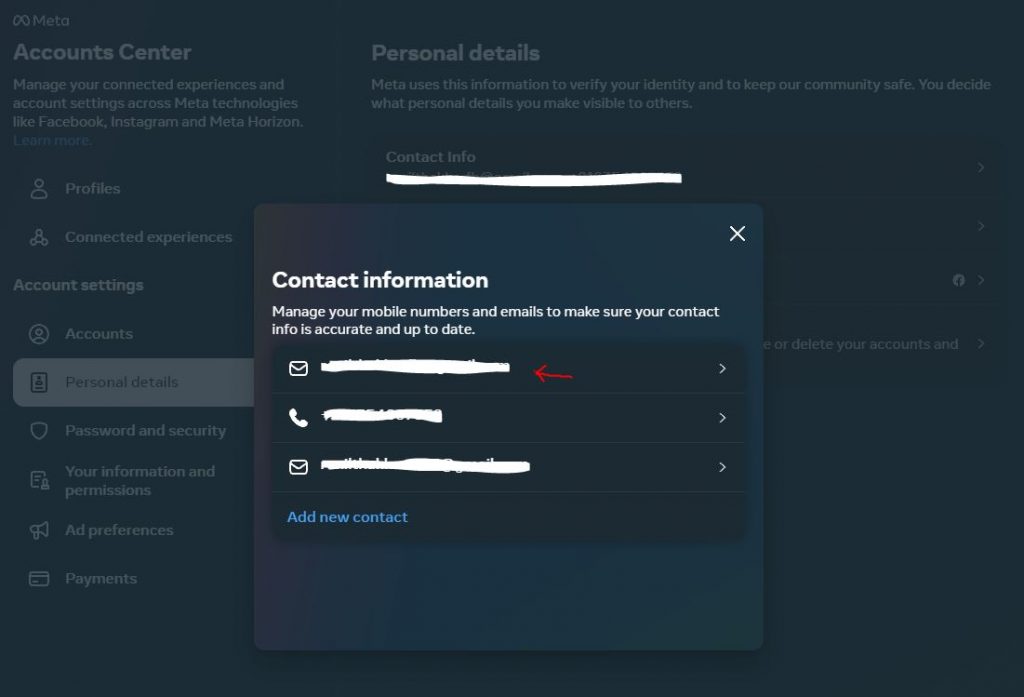1024x697 pixels.
Task: Close the Contact information dialog
Action: [x=737, y=233]
